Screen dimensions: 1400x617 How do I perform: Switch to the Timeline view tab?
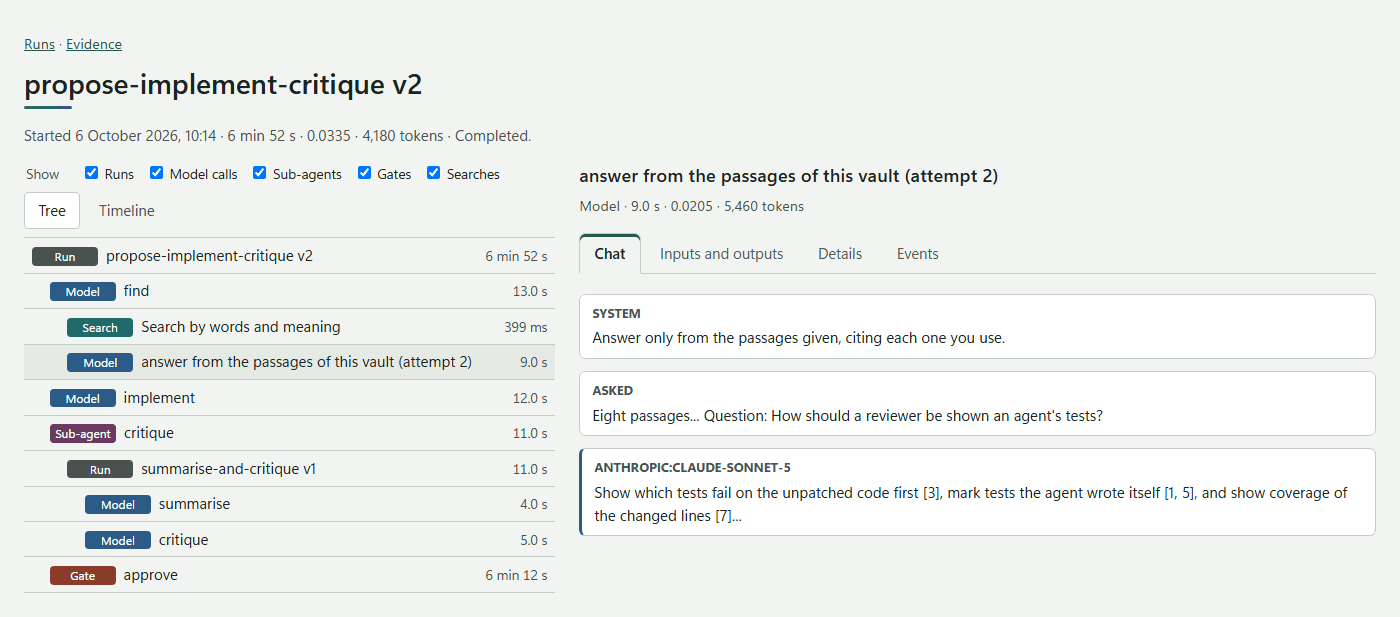pos(127,211)
